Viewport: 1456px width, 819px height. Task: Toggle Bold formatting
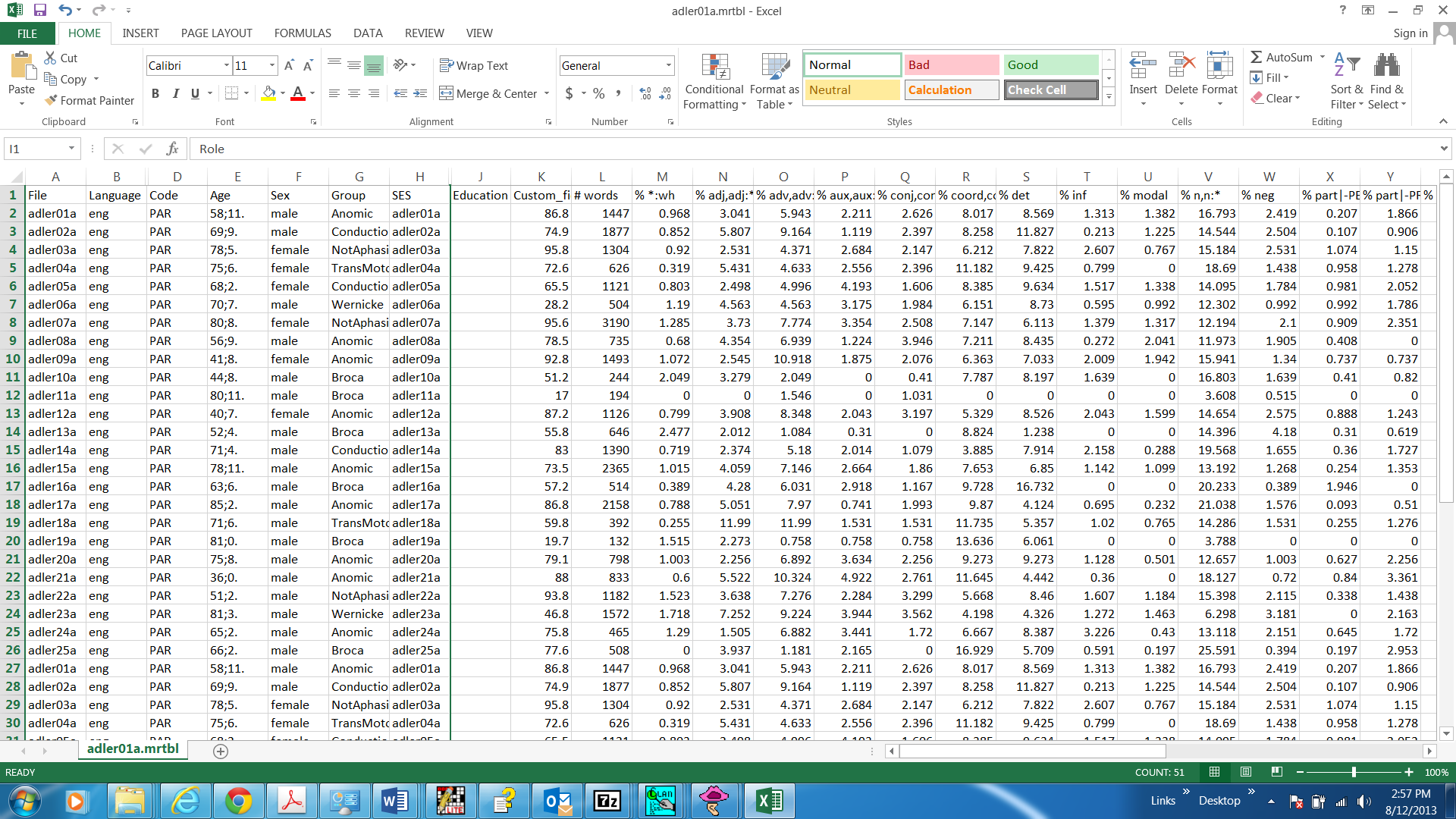(155, 93)
